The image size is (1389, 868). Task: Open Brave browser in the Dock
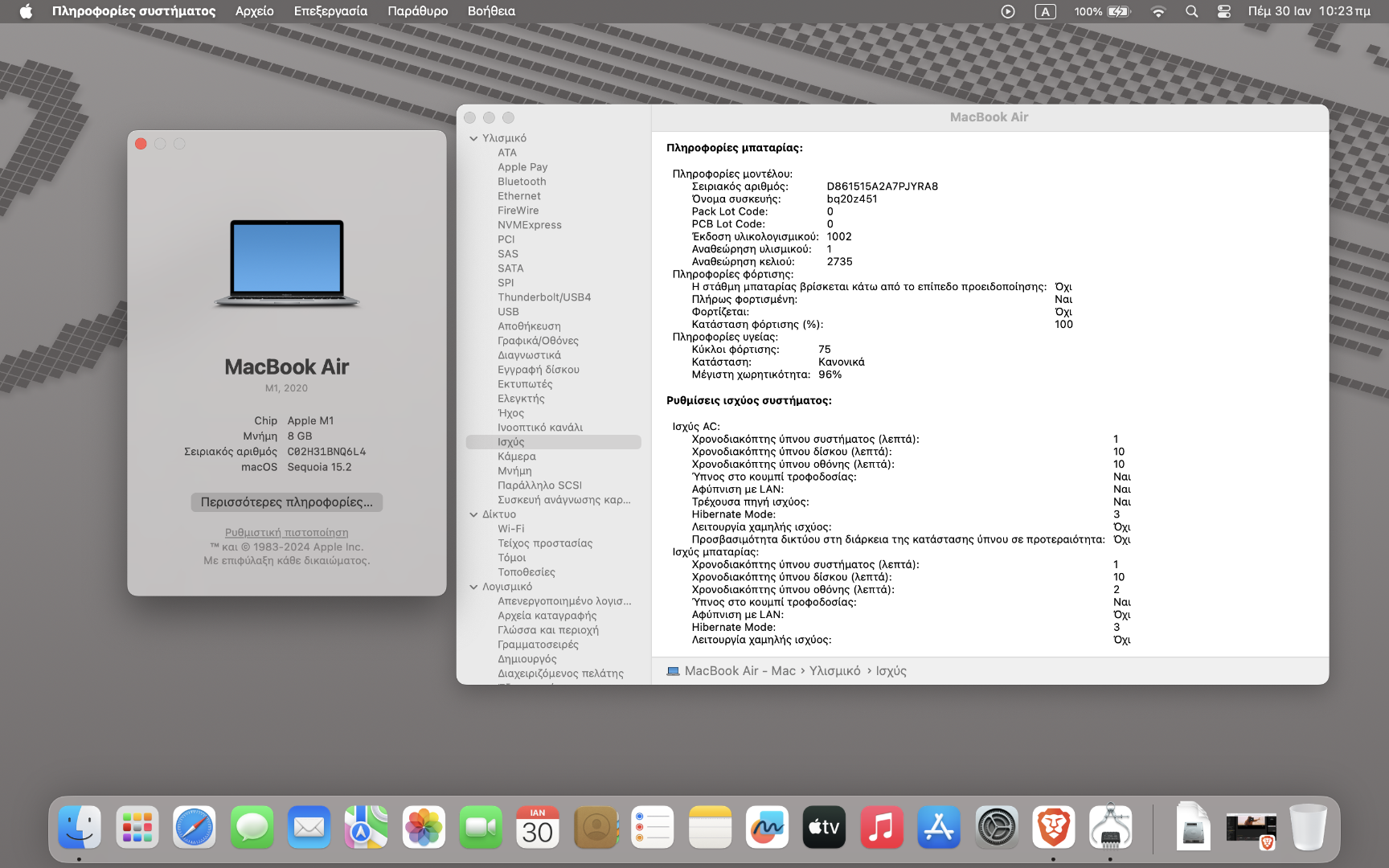(x=1054, y=827)
